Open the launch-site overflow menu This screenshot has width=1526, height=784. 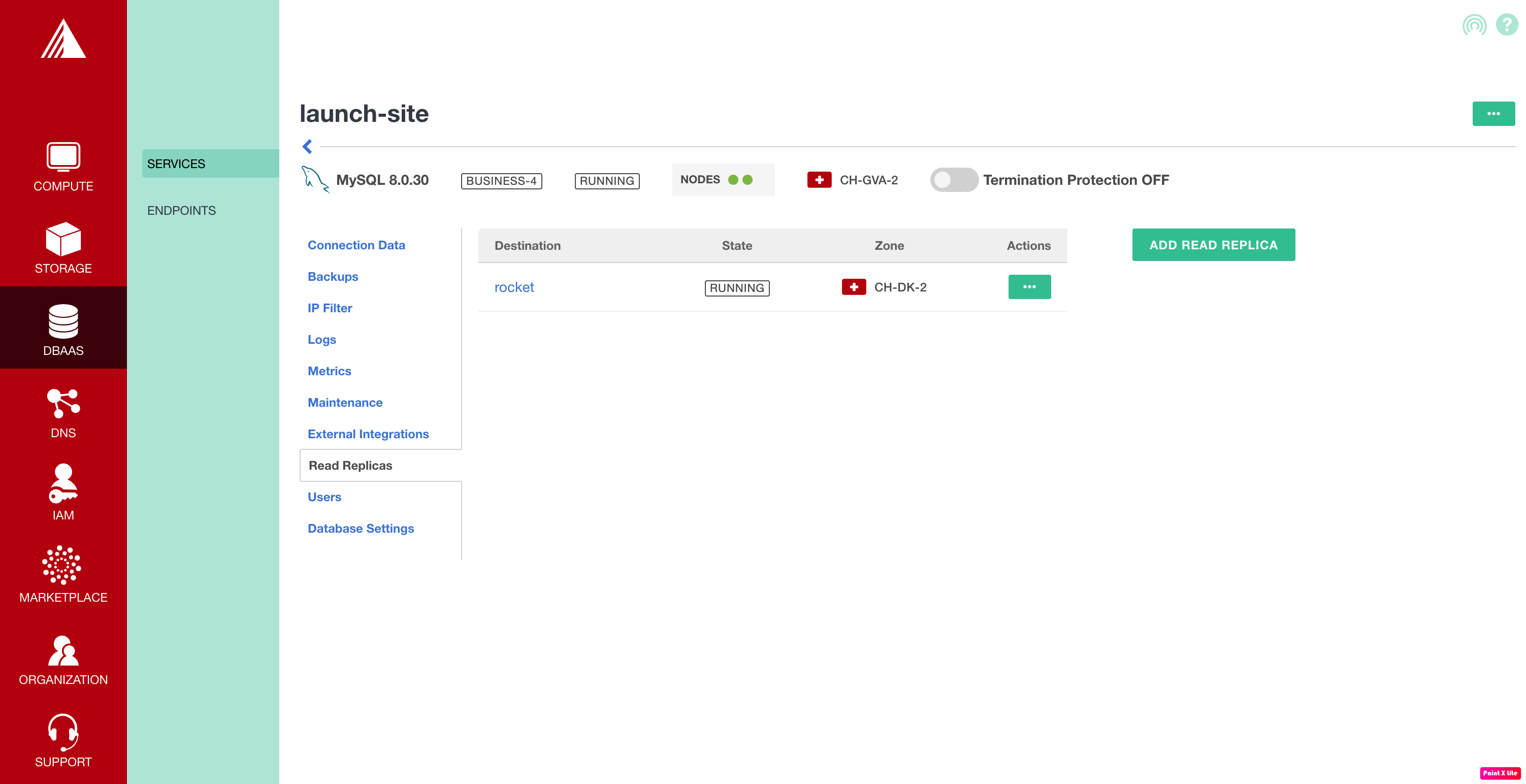click(x=1493, y=113)
